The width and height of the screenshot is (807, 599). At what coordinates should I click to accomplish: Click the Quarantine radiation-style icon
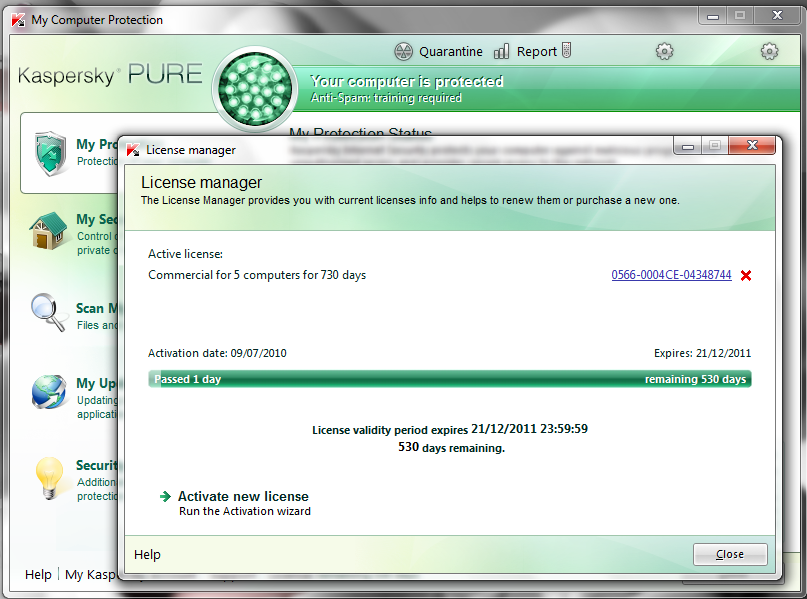tap(404, 51)
